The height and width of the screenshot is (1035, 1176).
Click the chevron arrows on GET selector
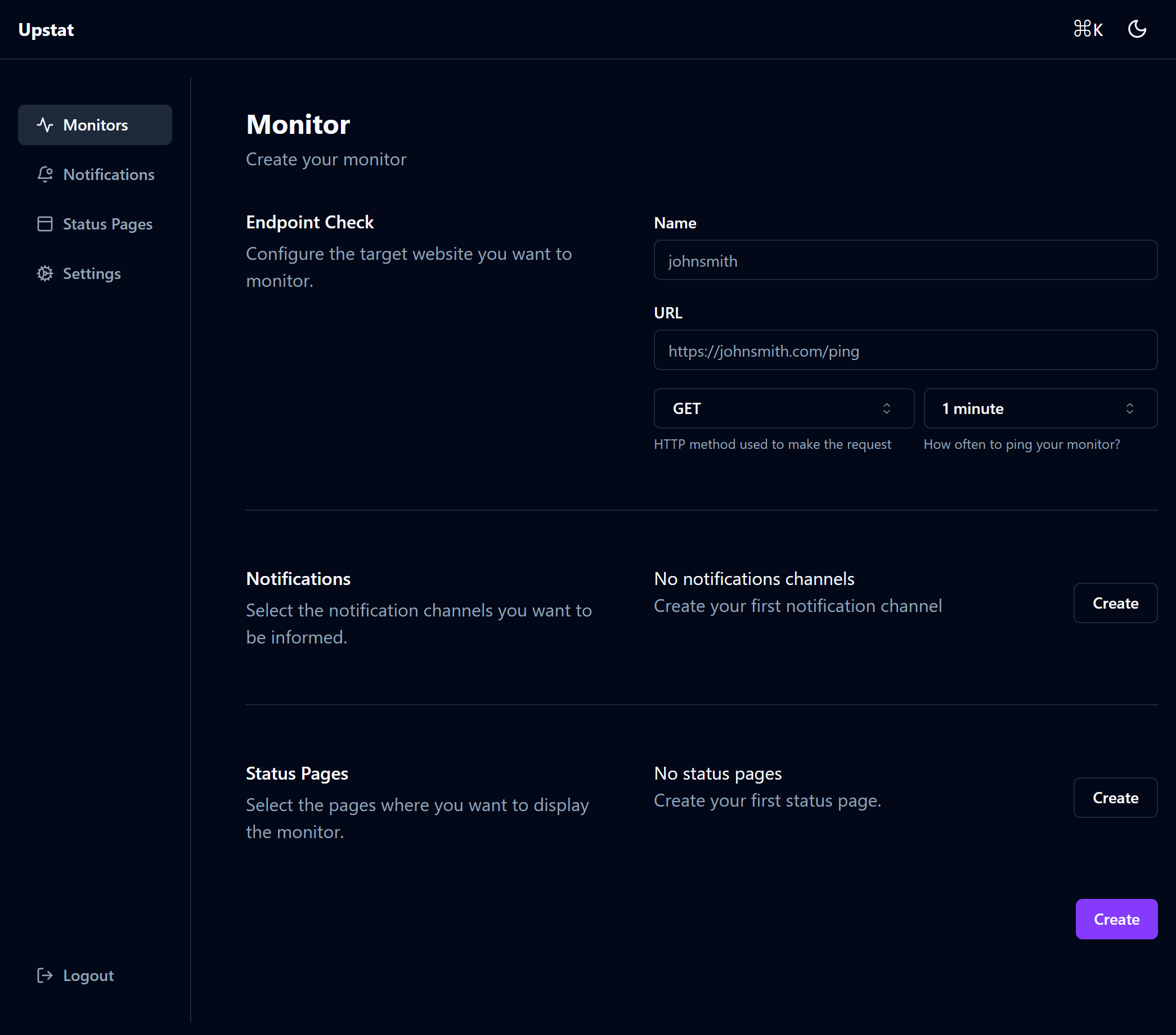pos(887,408)
